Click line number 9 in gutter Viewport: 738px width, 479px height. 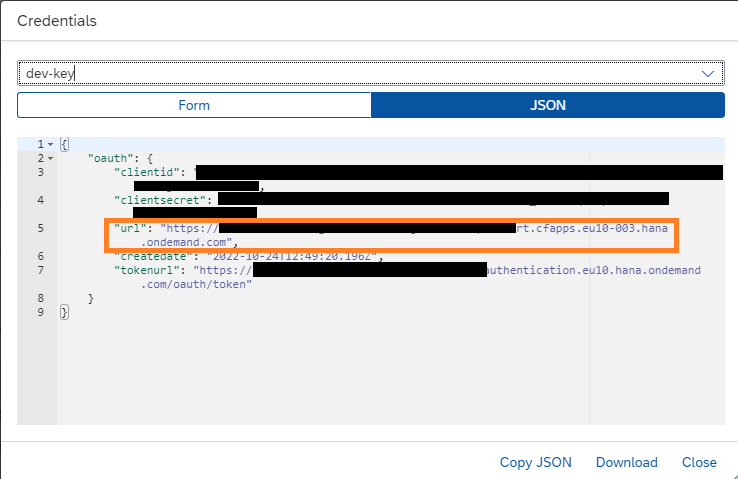coord(41,312)
